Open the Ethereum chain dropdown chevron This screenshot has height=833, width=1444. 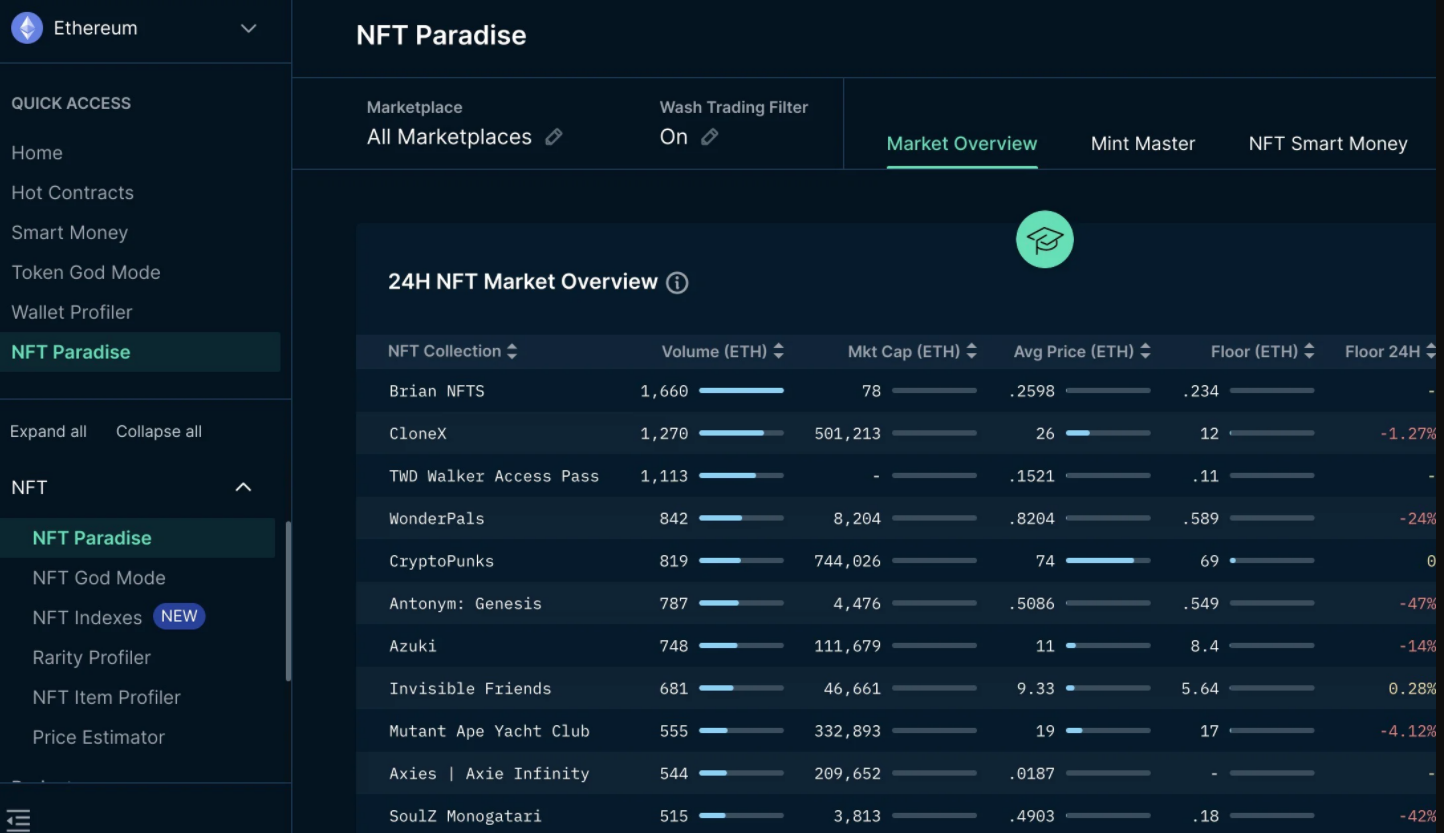(x=249, y=28)
